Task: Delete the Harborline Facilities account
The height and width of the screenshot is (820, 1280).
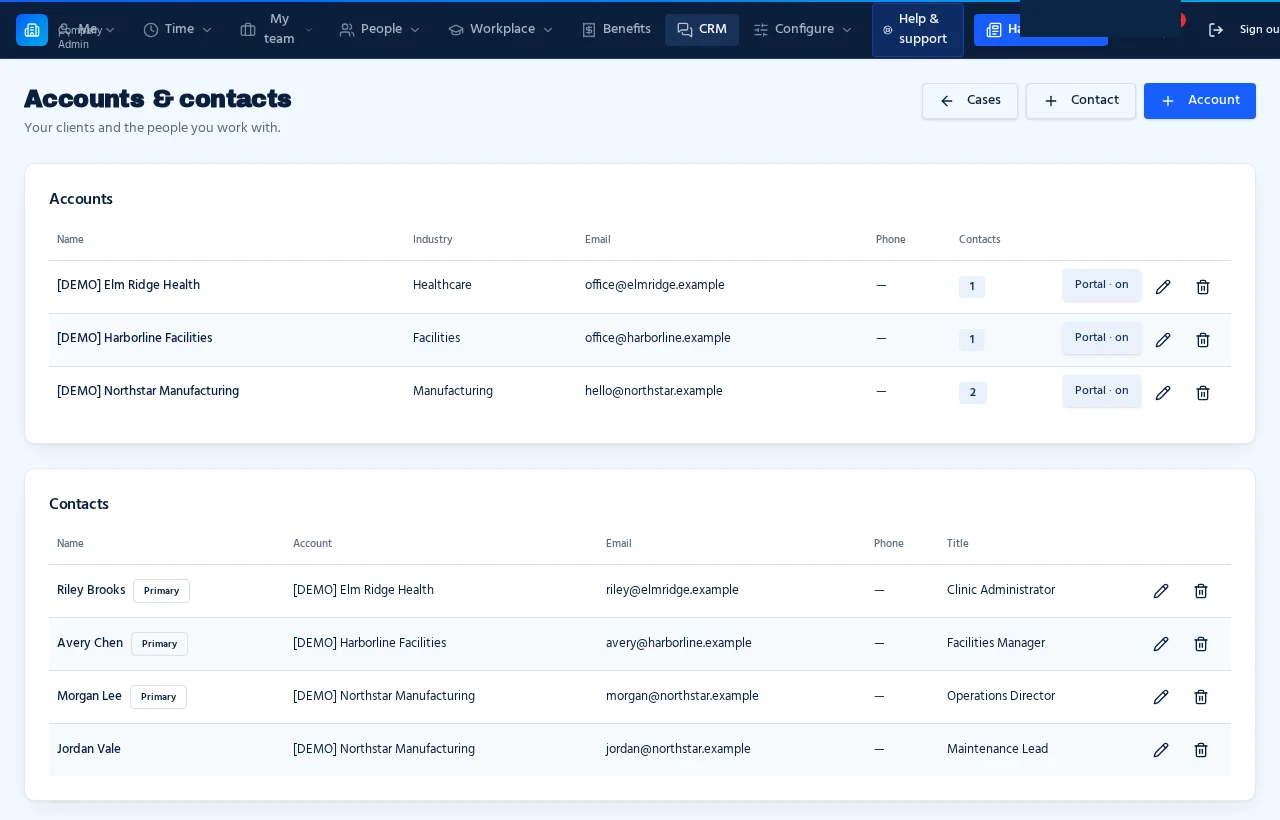Action: [x=1203, y=340]
